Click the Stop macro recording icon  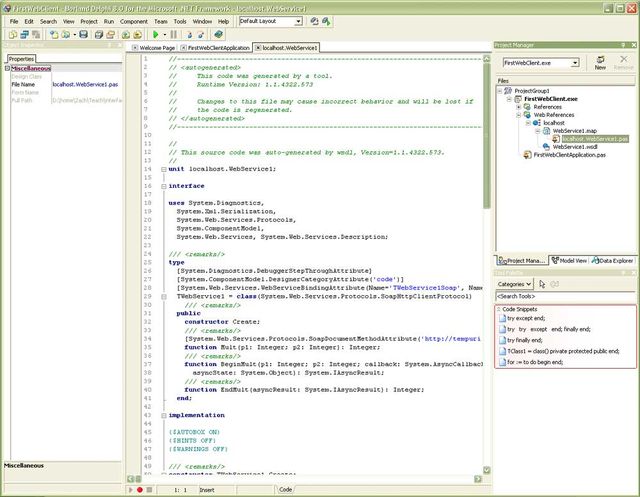pyautogui.click(x=149, y=490)
